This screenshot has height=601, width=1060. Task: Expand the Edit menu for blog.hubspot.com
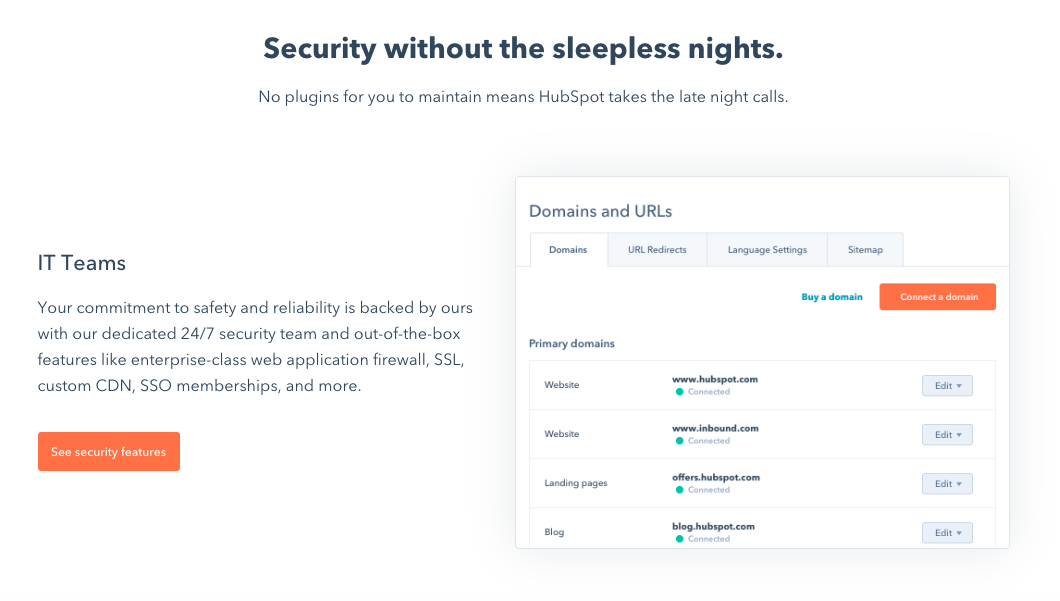pos(946,533)
